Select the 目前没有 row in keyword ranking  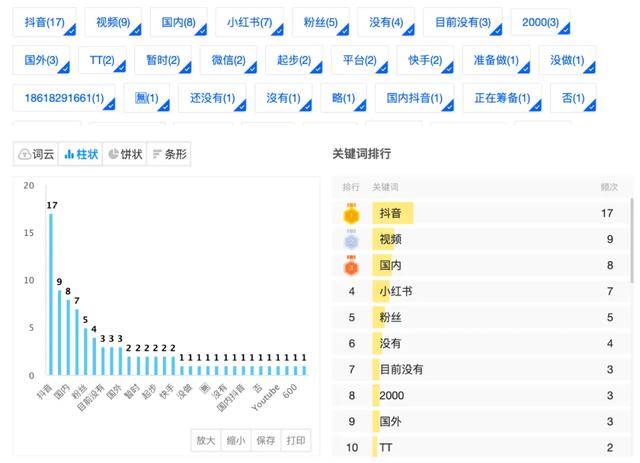pos(481,370)
